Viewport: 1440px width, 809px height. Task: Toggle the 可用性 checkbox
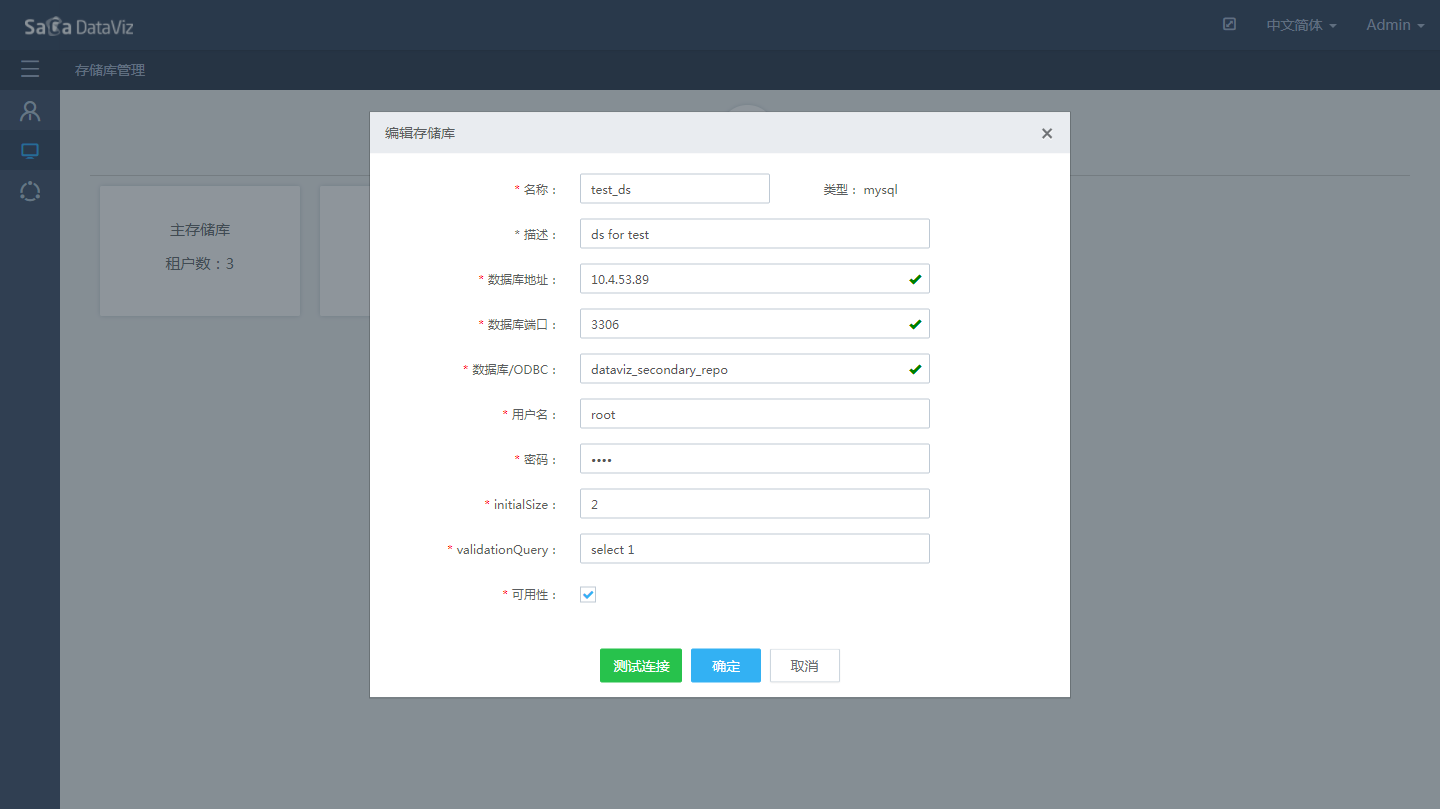click(588, 595)
